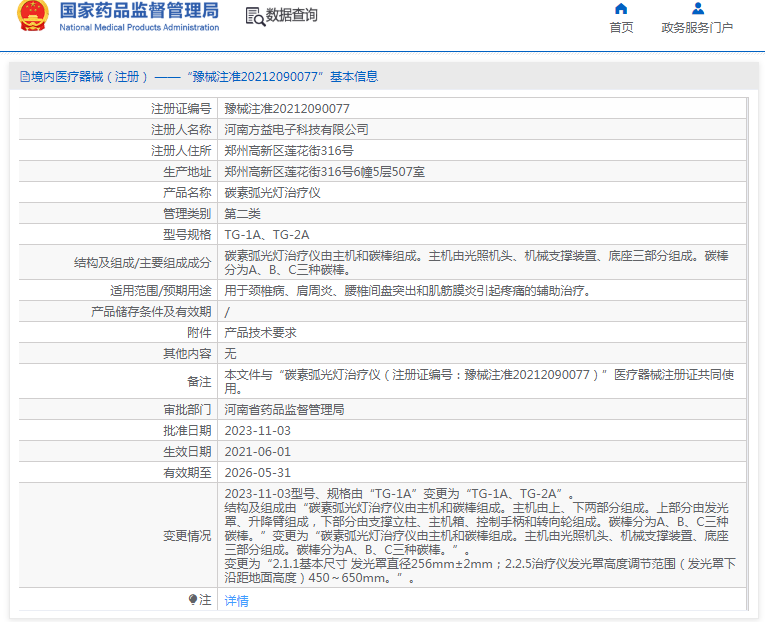Open 数据查询 text link
This screenshot has width=765, height=622.
coord(291,15)
